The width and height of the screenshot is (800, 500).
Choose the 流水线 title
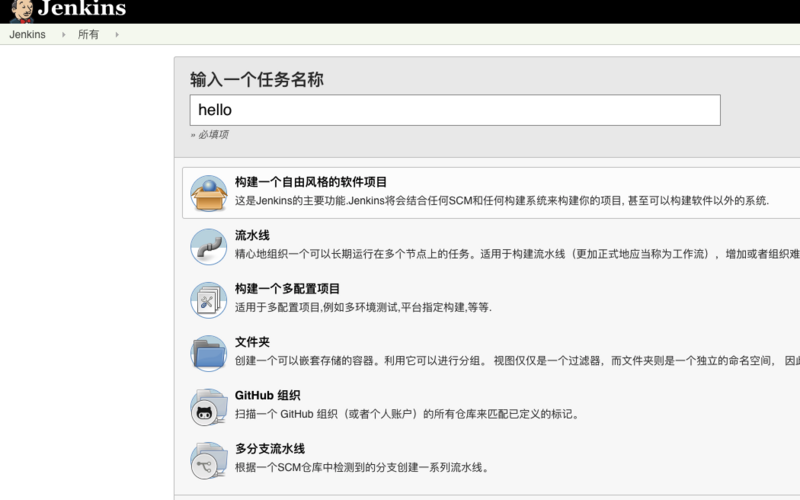252,235
